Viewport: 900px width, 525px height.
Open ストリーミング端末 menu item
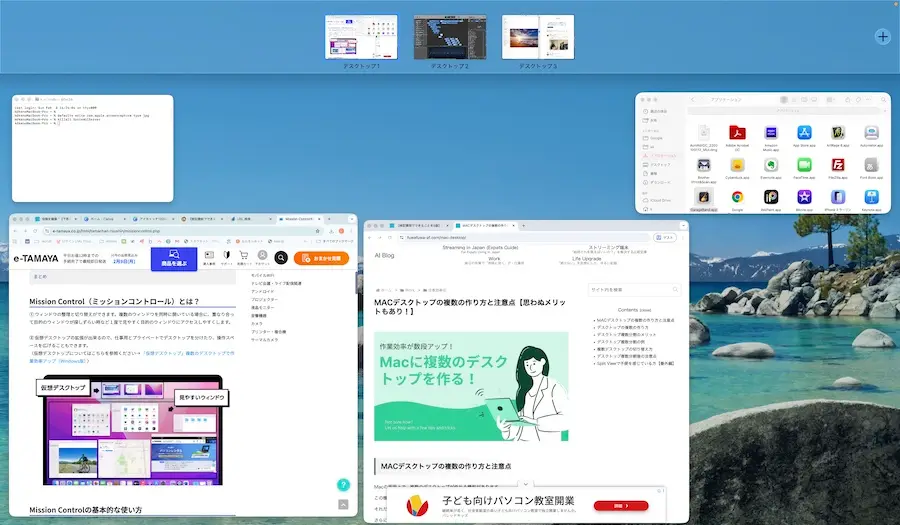point(608,249)
